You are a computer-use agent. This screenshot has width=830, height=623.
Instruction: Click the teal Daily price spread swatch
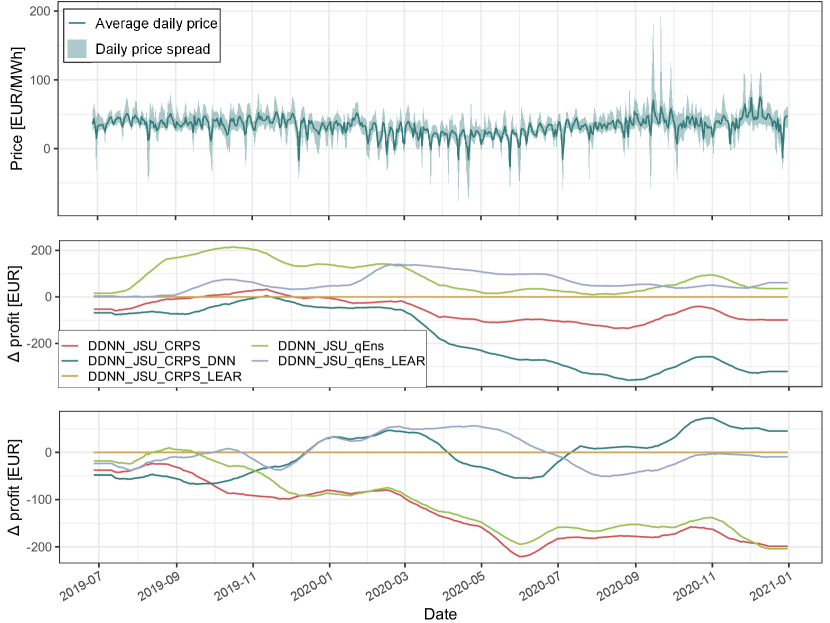(x=77, y=49)
